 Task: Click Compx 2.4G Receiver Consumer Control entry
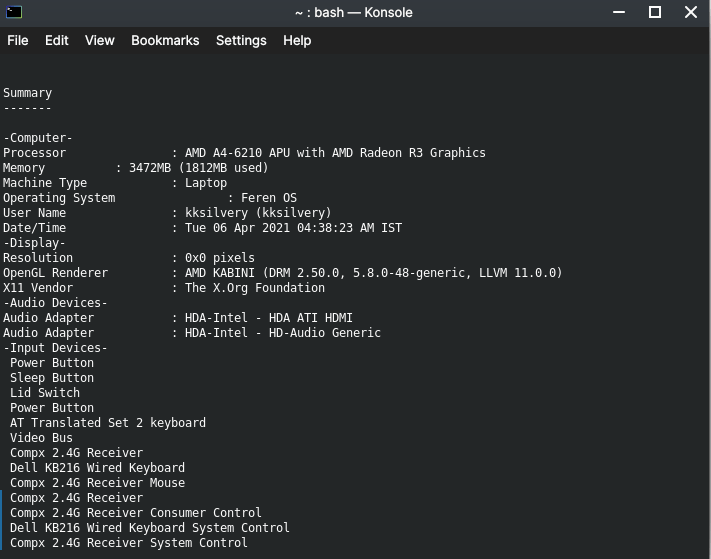pos(136,512)
